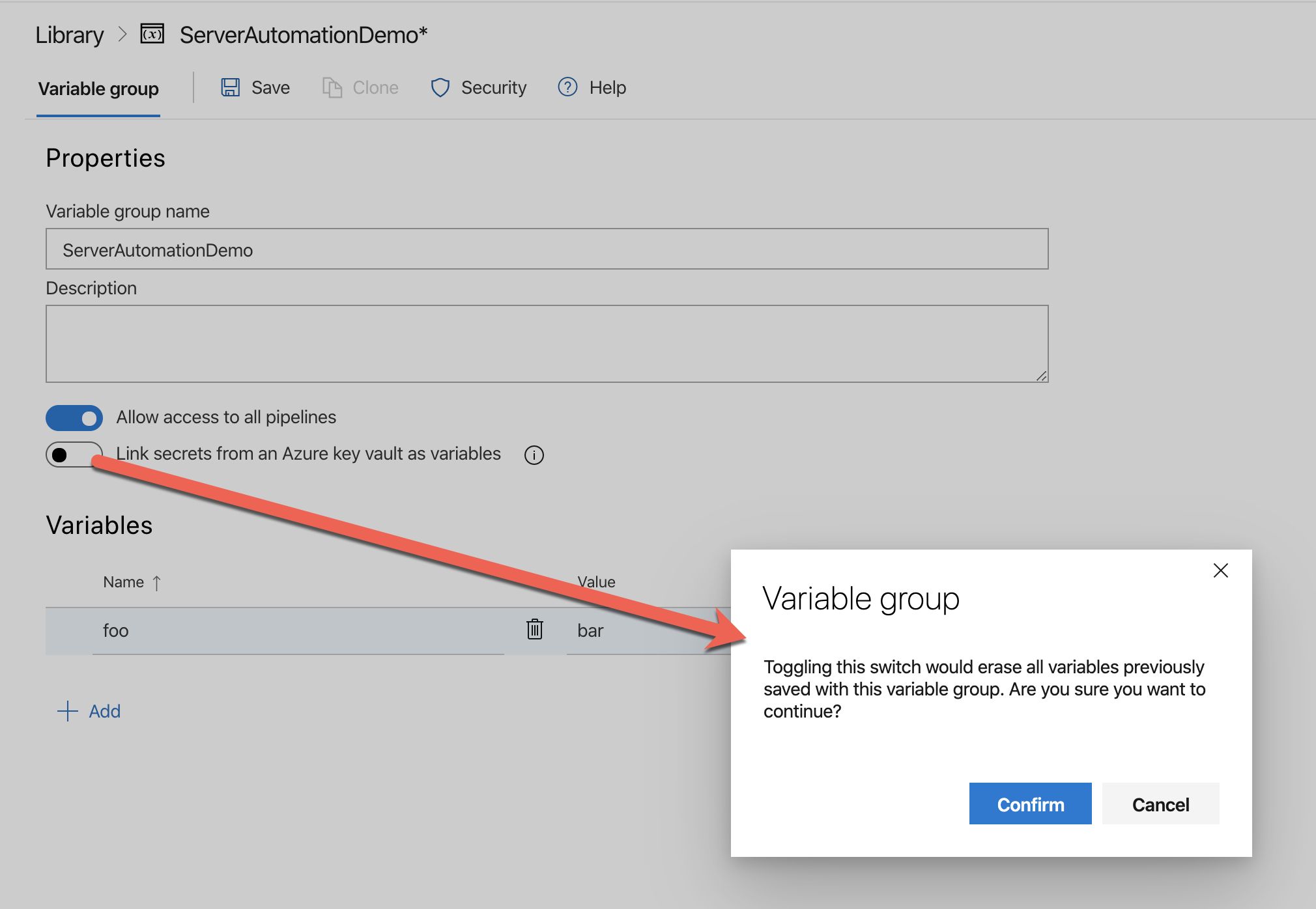This screenshot has width=1316, height=909.
Task: Click the bar value of the foo variable
Action: [x=590, y=630]
